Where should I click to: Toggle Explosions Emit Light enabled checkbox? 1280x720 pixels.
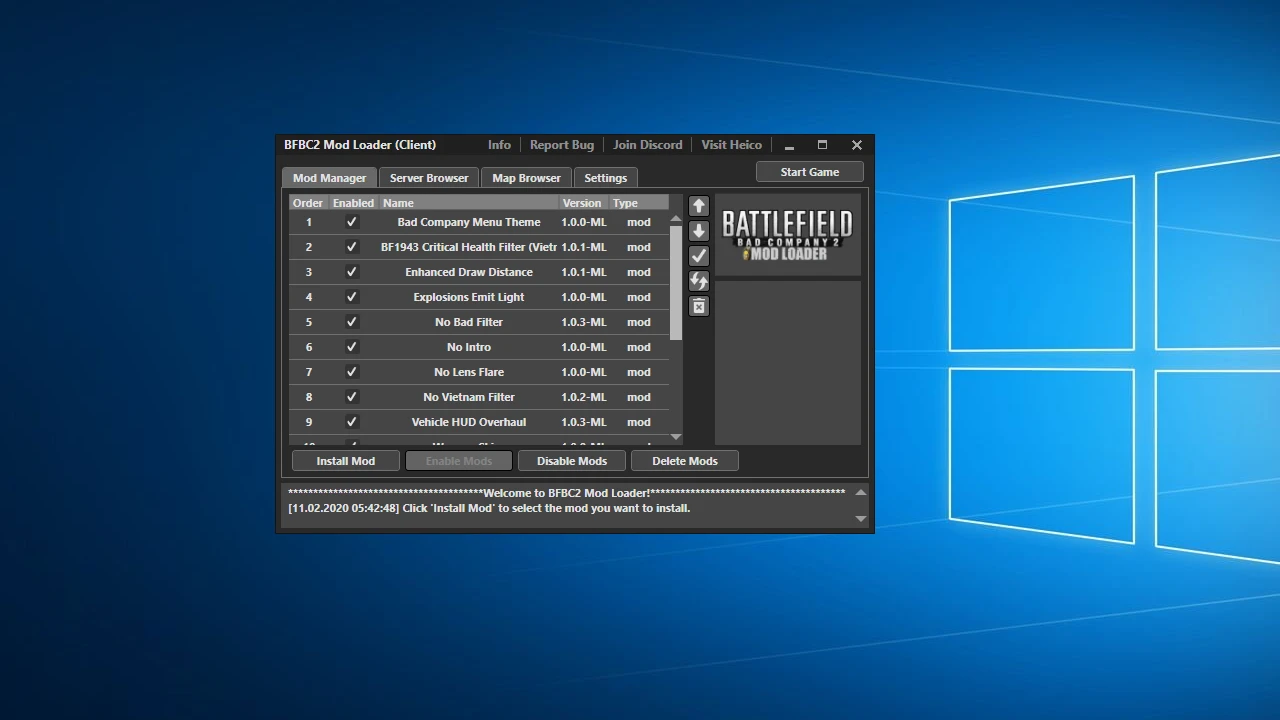coord(352,297)
